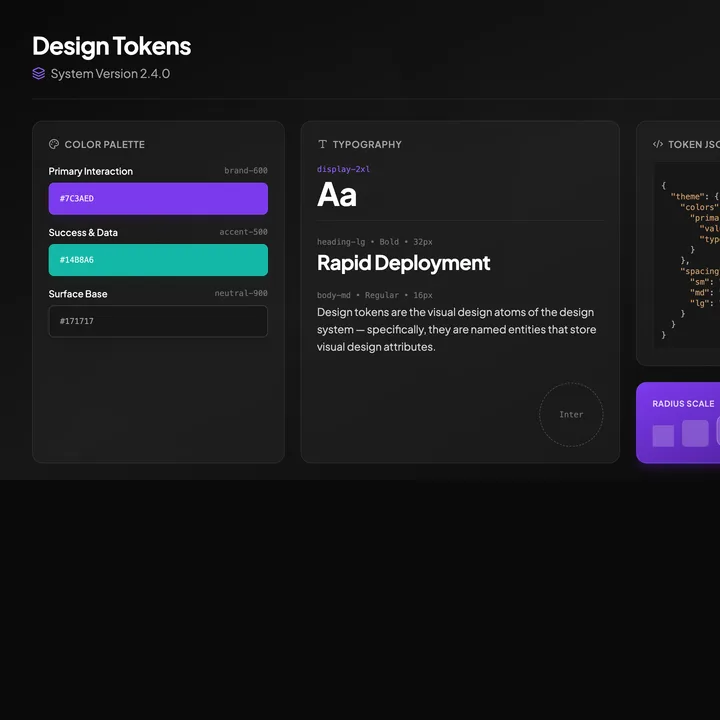Select the teal #14B8A6 swatch
Viewport: 720px width, 720px height.
click(158, 260)
